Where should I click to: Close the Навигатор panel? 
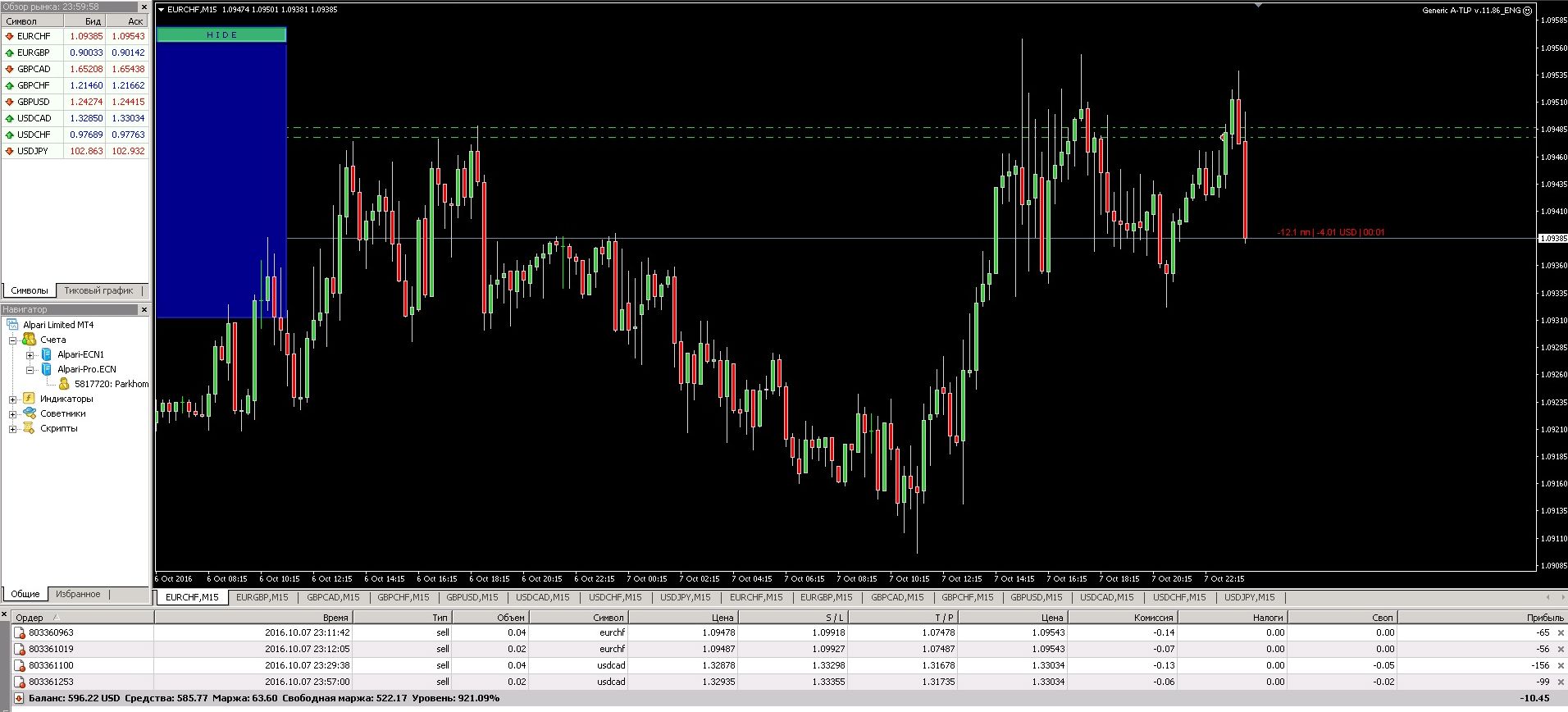point(144,309)
